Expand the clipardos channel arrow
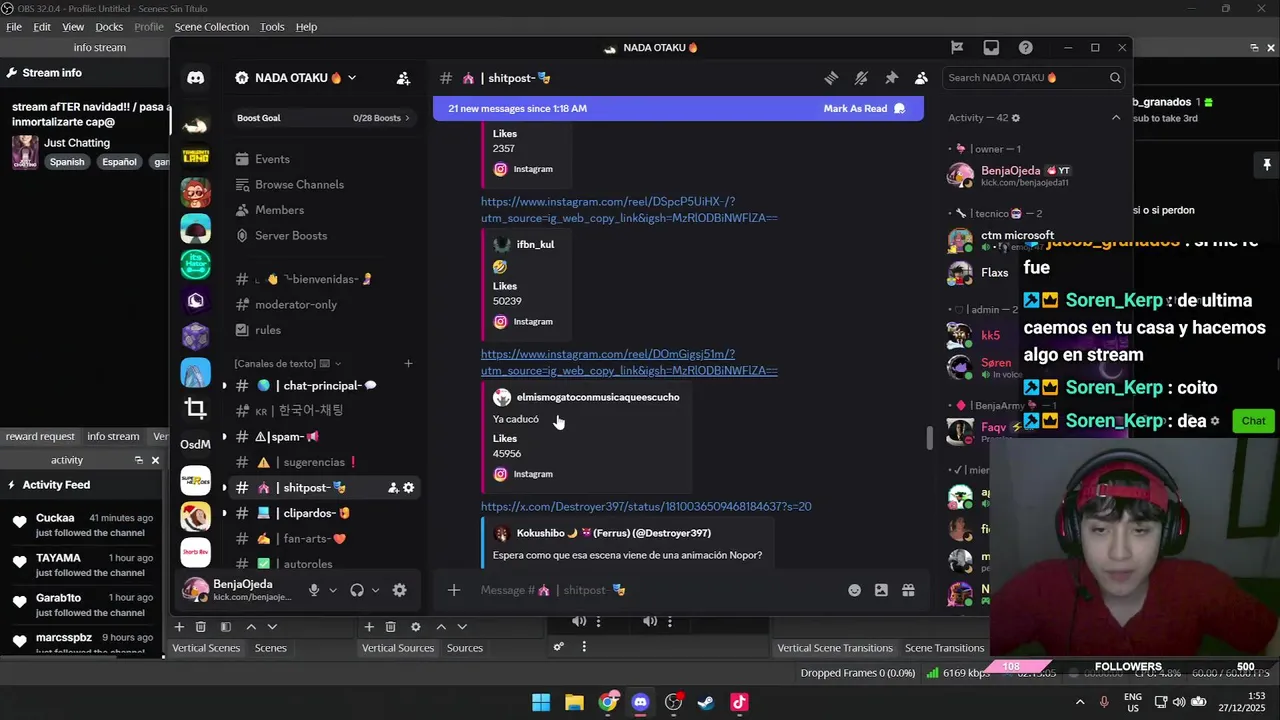The height and width of the screenshot is (720, 1280). pyautogui.click(x=224, y=513)
